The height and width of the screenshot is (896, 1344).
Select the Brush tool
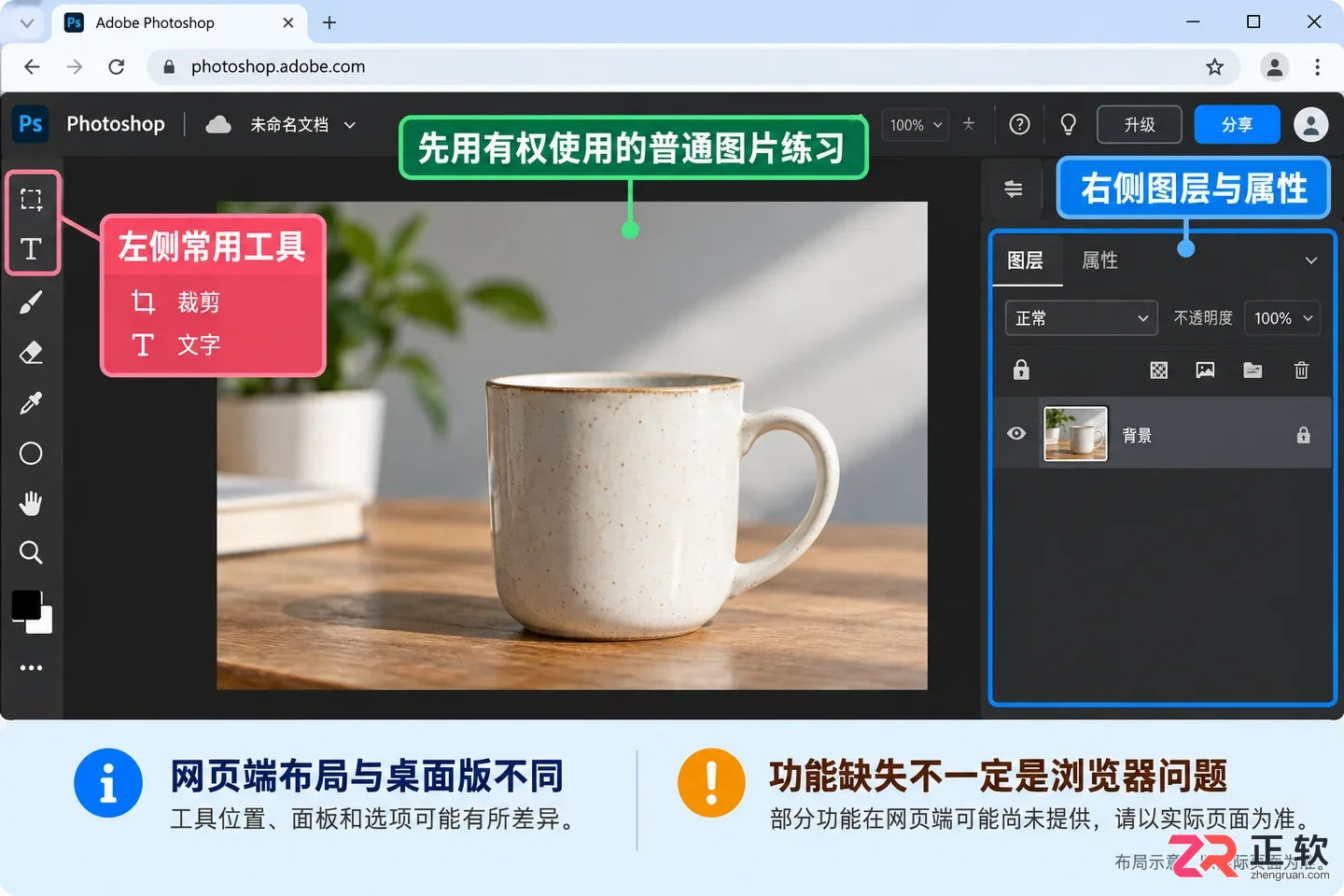click(31, 302)
